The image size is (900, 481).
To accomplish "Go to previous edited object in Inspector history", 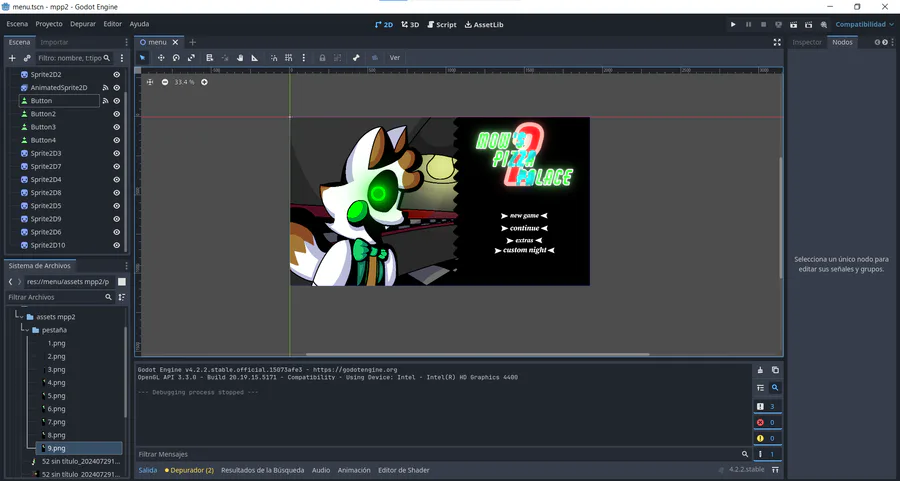I will (x=877, y=42).
